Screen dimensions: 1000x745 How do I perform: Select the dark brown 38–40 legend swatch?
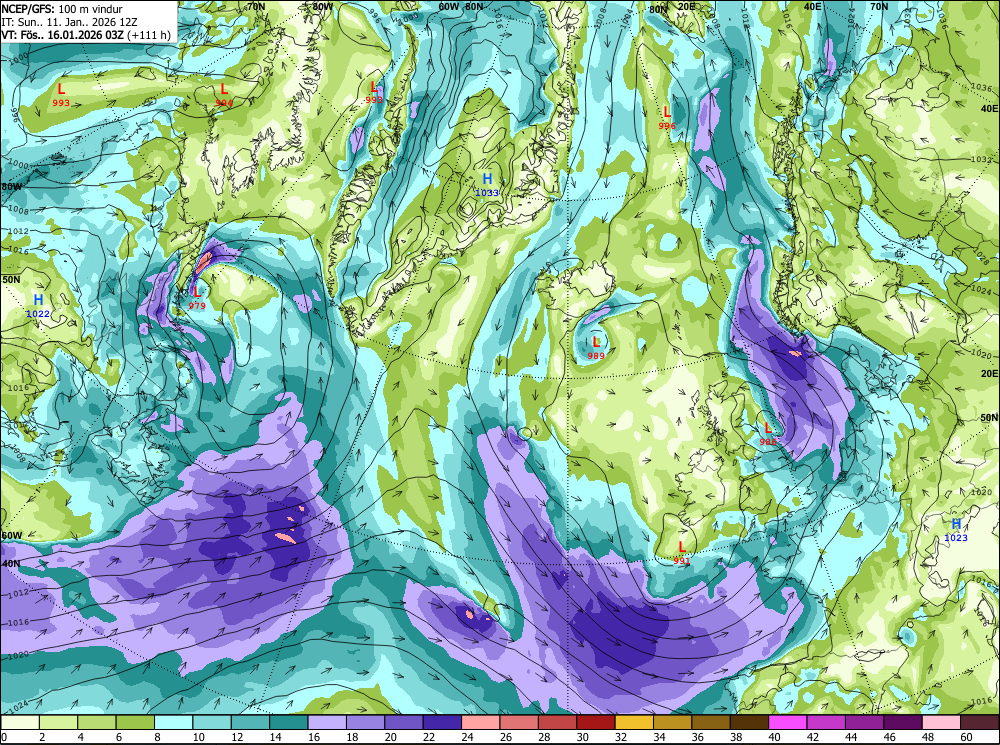pos(749,722)
